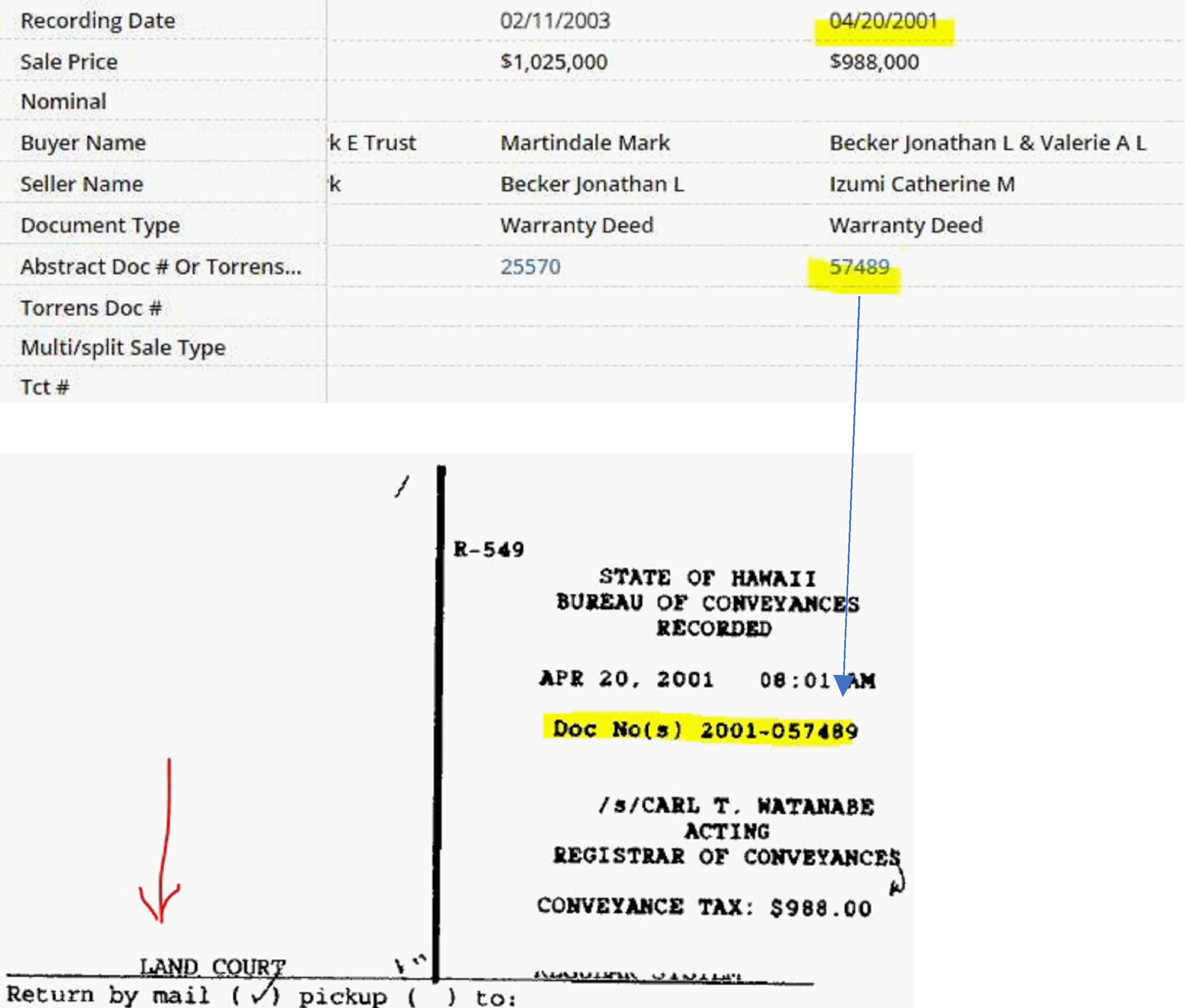Click the Multi/split Sale Type row

[x=123, y=347]
